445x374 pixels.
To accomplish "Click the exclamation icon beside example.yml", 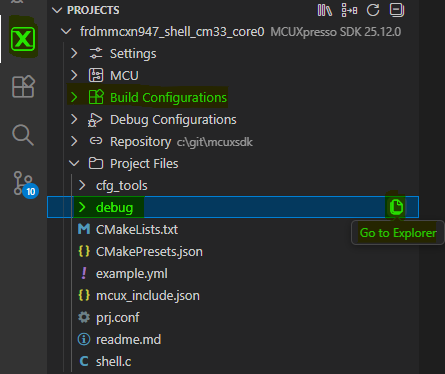I will click(x=84, y=273).
